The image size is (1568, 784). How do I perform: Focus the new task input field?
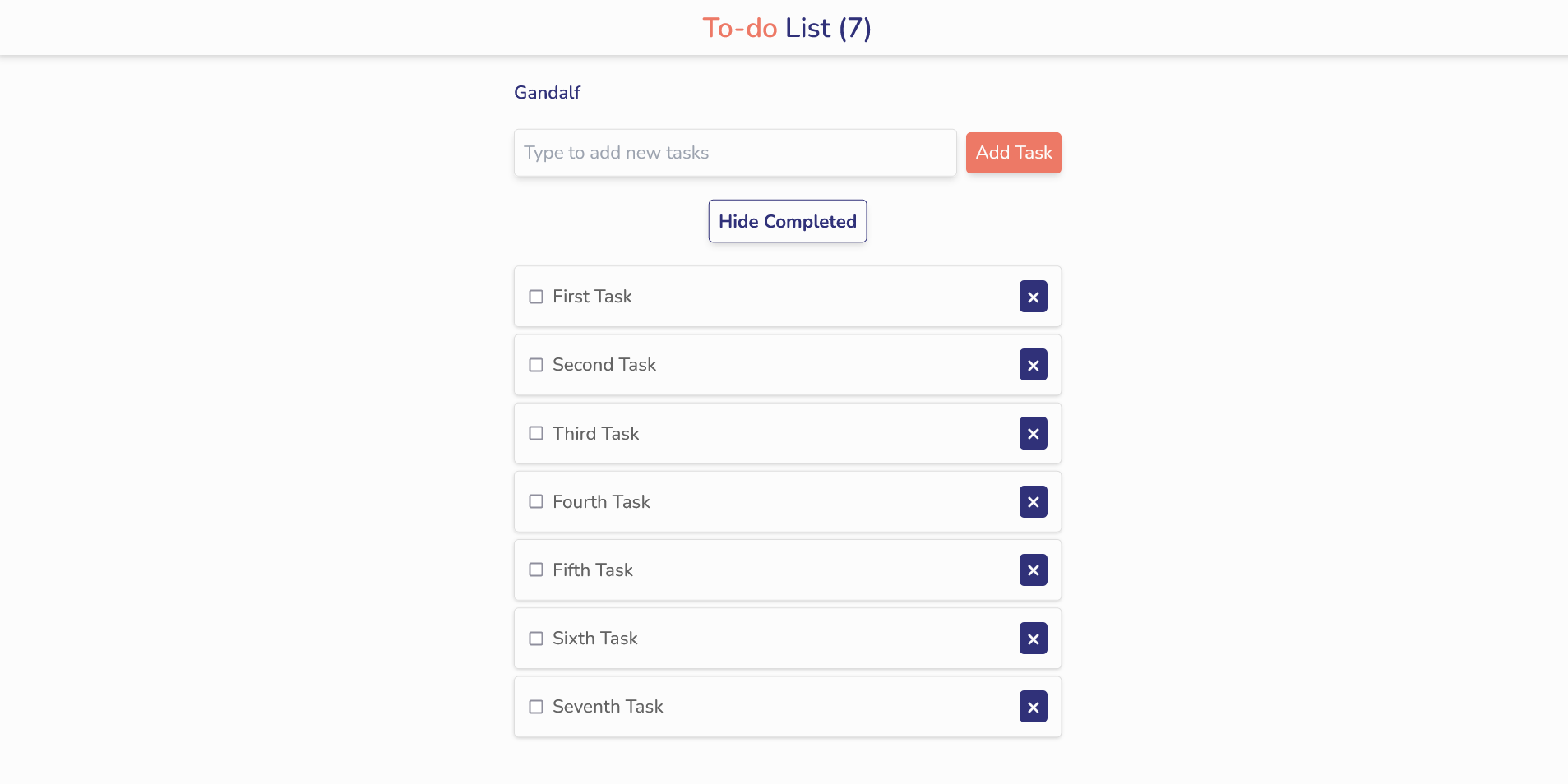coord(734,152)
